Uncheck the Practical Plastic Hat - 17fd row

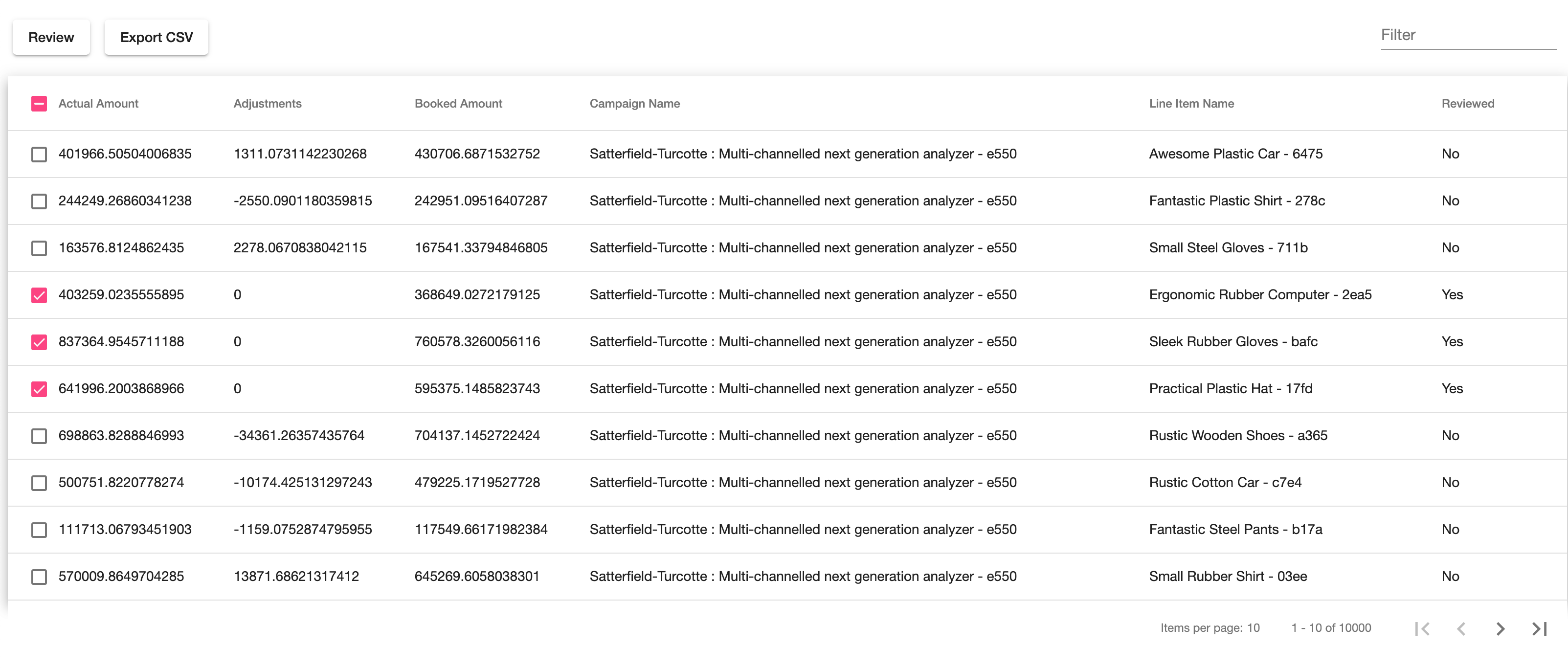pos(39,389)
